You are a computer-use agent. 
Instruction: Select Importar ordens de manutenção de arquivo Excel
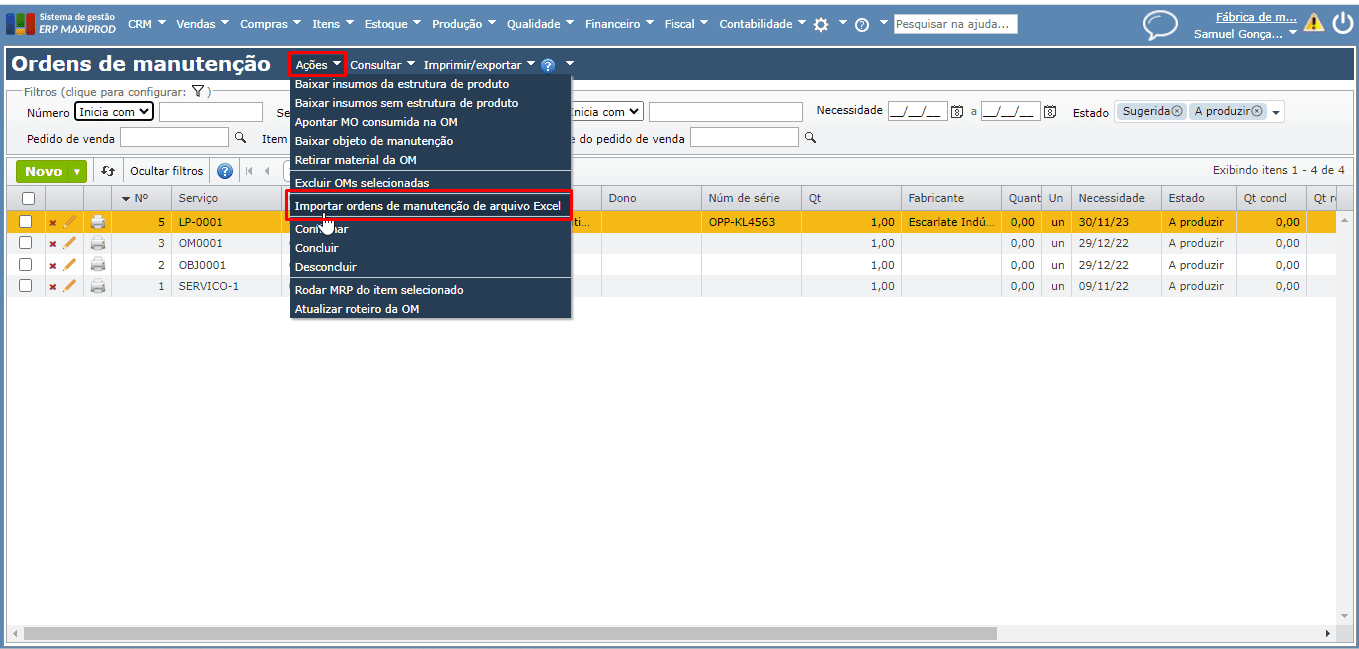(x=428, y=207)
